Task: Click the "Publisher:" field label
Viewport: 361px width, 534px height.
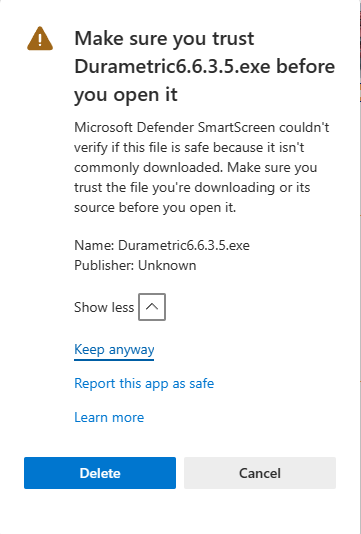Action: click(104, 265)
